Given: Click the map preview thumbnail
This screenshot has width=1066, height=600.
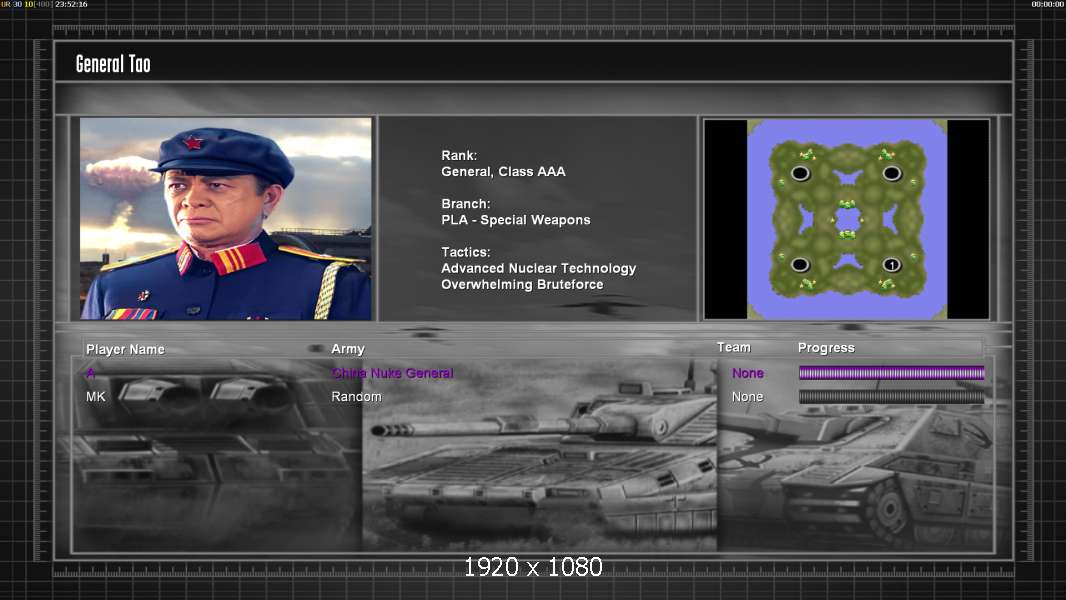Looking at the screenshot, I should pyautogui.click(x=846, y=219).
